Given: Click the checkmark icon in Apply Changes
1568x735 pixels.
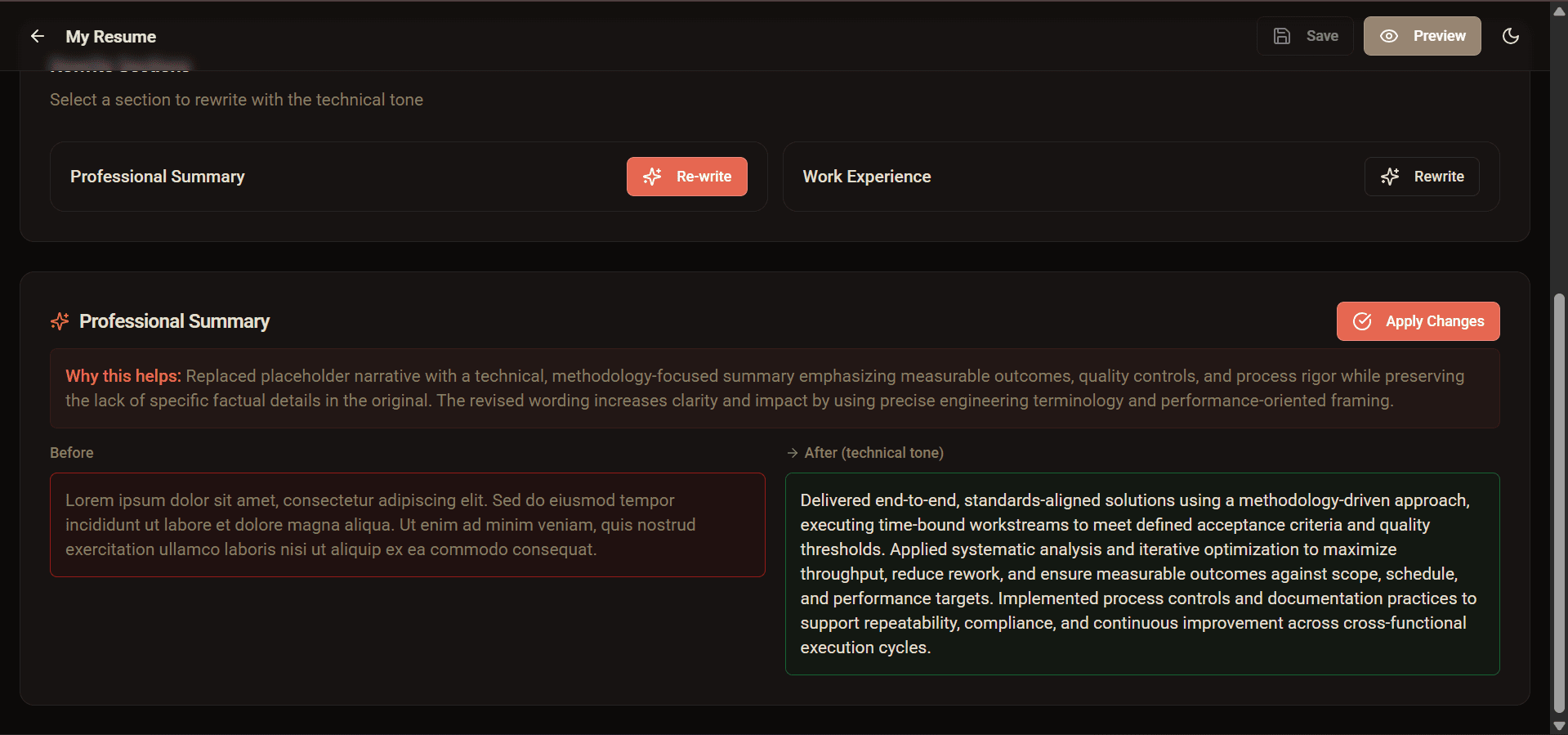Looking at the screenshot, I should pos(1362,321).
